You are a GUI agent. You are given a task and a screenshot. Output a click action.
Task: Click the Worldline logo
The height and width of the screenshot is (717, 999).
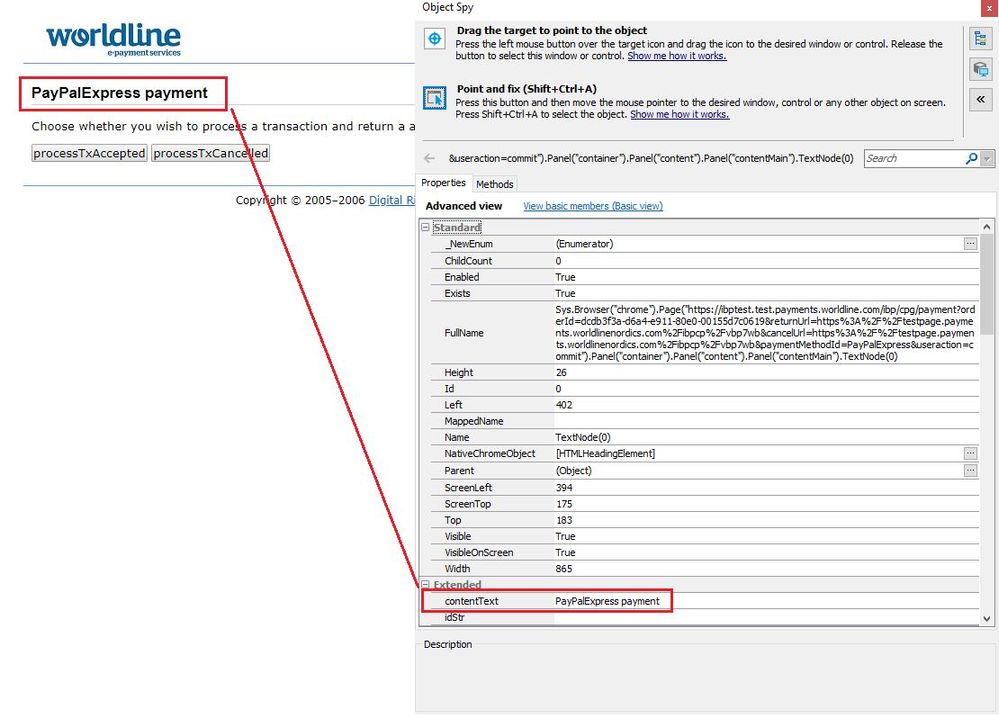113,40
